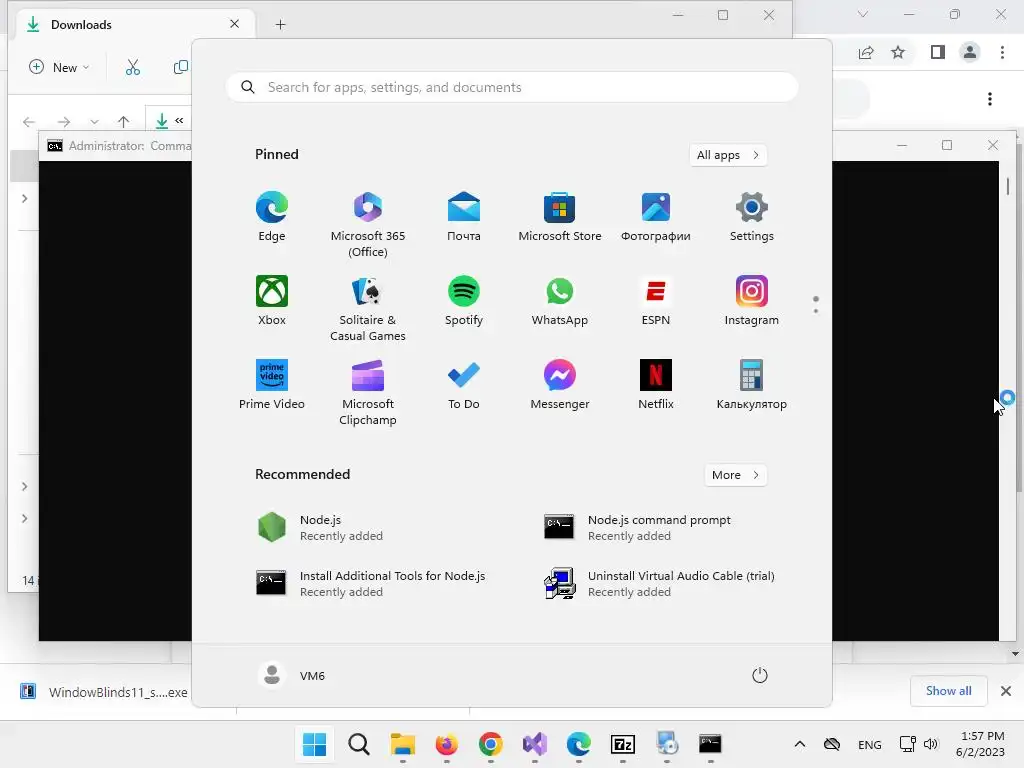Expand the Chrome tab search chevron
Viewport: 1024px width, 768px height.
(x=863, y=14)
